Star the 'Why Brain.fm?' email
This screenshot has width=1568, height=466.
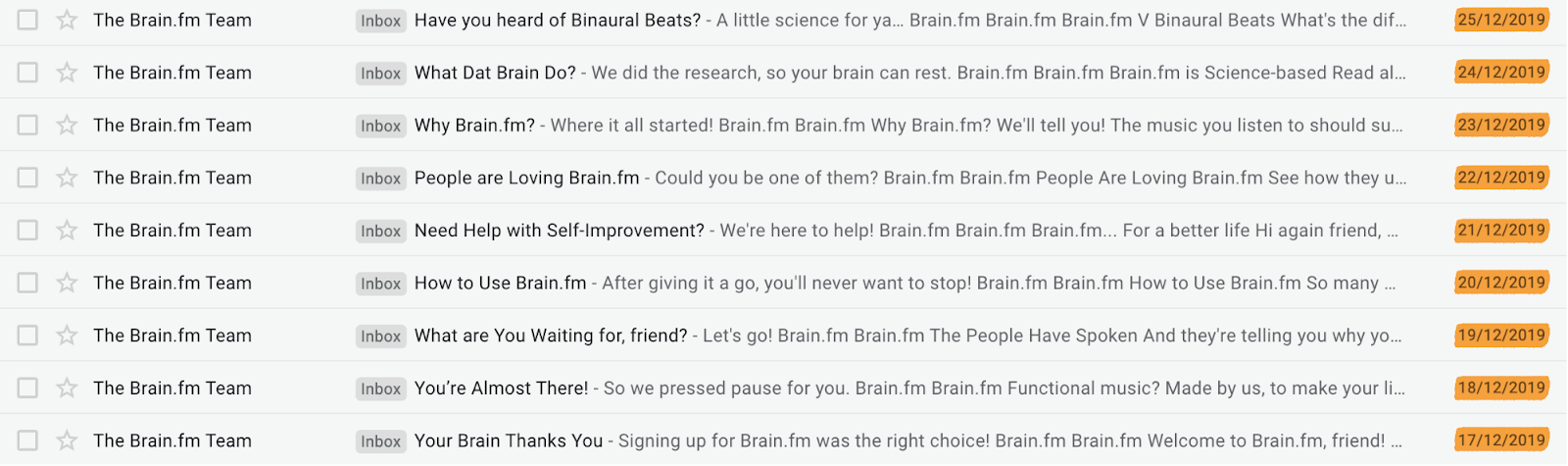67,125
